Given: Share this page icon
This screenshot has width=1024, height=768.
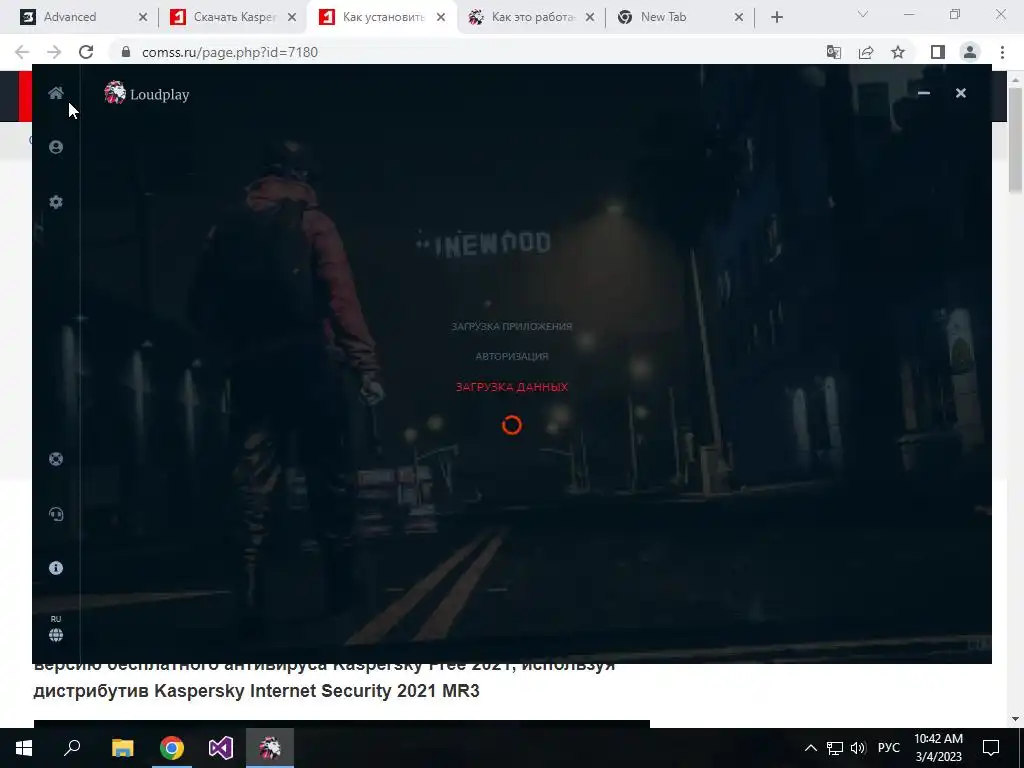Looking at the screenshot, I should click(866, 52).
